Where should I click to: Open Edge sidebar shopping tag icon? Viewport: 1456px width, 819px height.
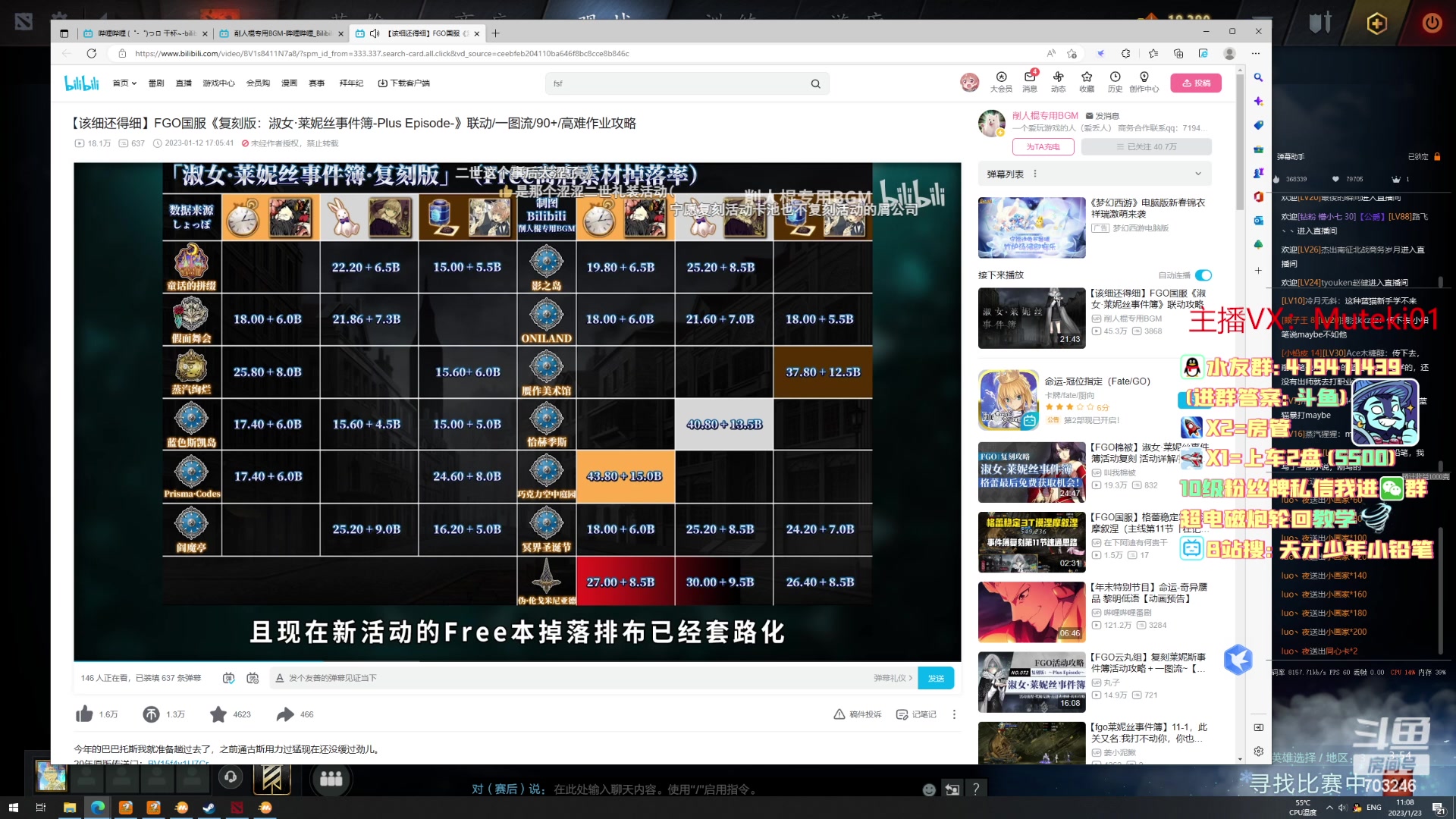pyautogui.click(x=1258, y=125)
